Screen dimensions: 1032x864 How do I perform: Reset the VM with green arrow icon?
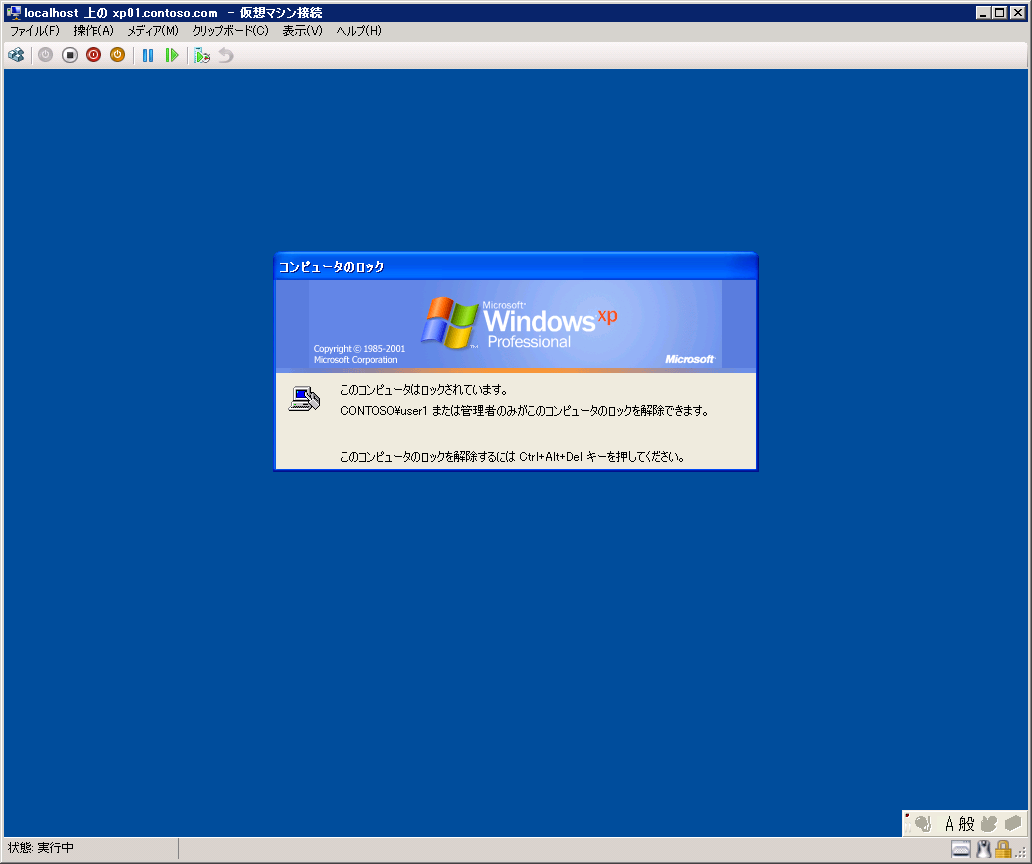(x=172, y=55)
